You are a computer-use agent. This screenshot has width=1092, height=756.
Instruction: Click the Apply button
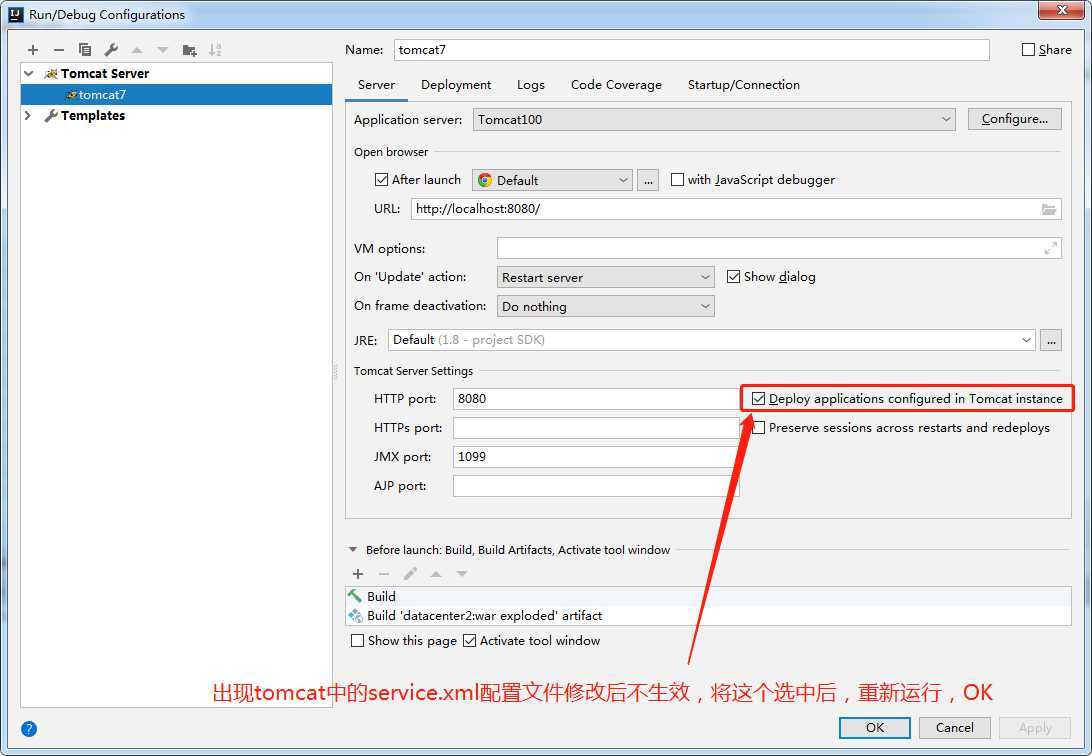[1035, 727]
